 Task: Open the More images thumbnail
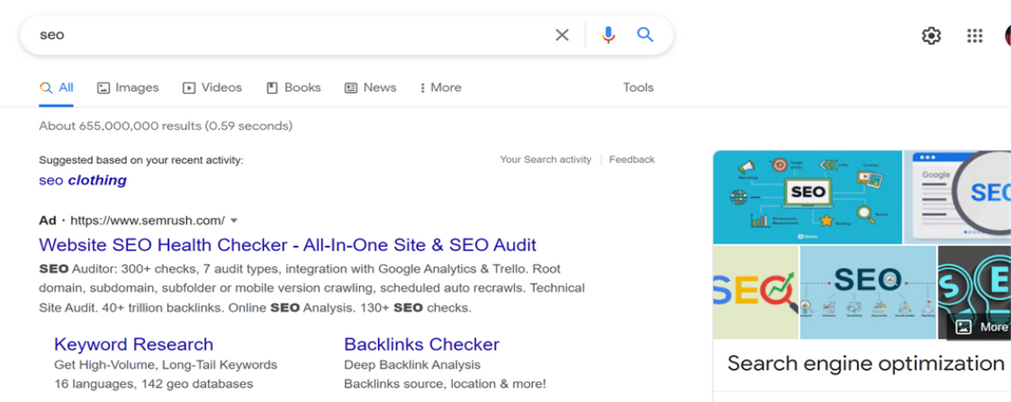[x=982, y=327]
